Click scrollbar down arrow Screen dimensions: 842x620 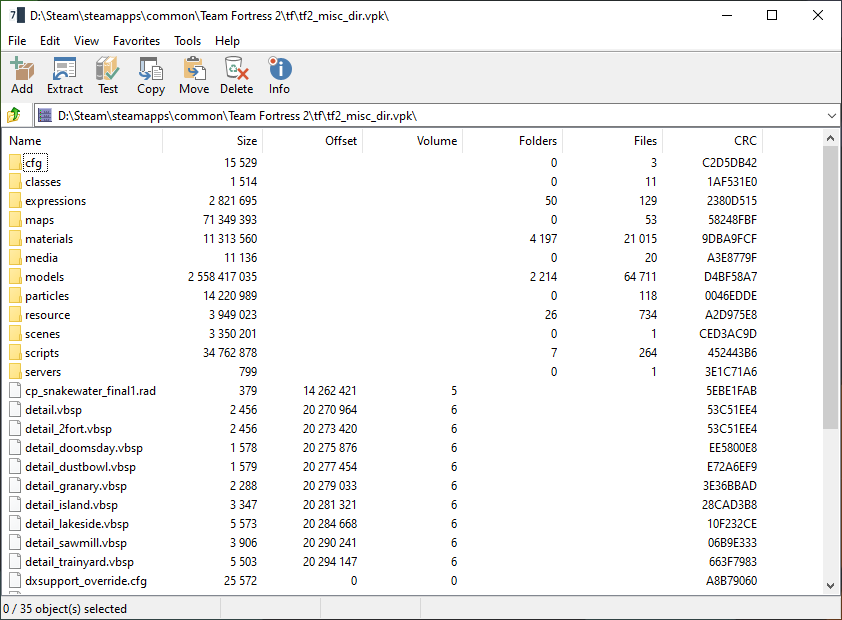click(830, 586)
